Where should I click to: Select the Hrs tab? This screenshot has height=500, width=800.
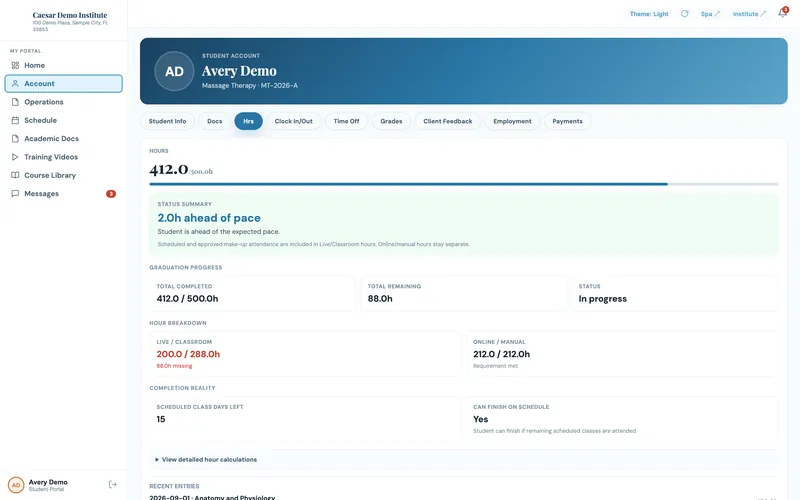tap(248, 121)
